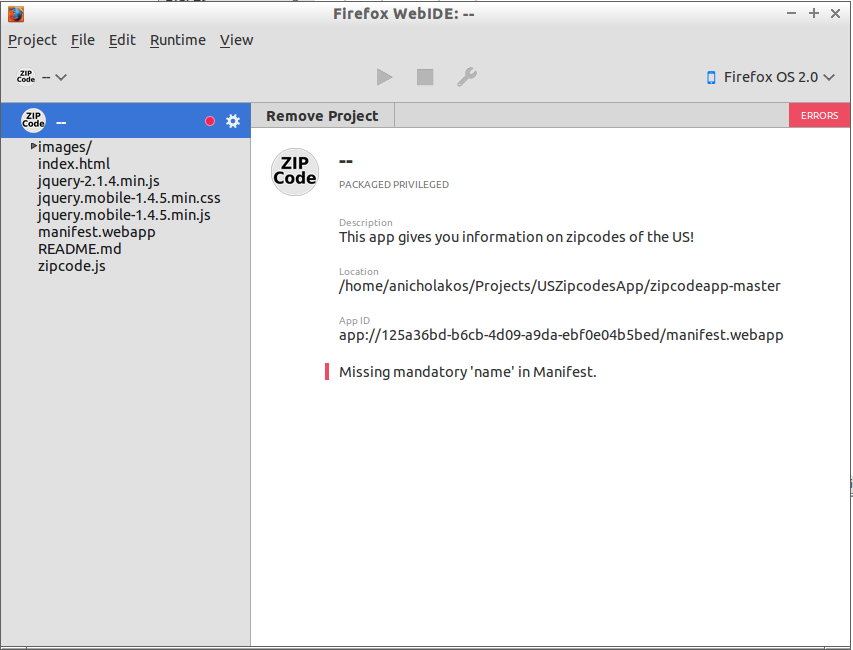
Task: Click the Remove Project button
Action: pos(322,116)
